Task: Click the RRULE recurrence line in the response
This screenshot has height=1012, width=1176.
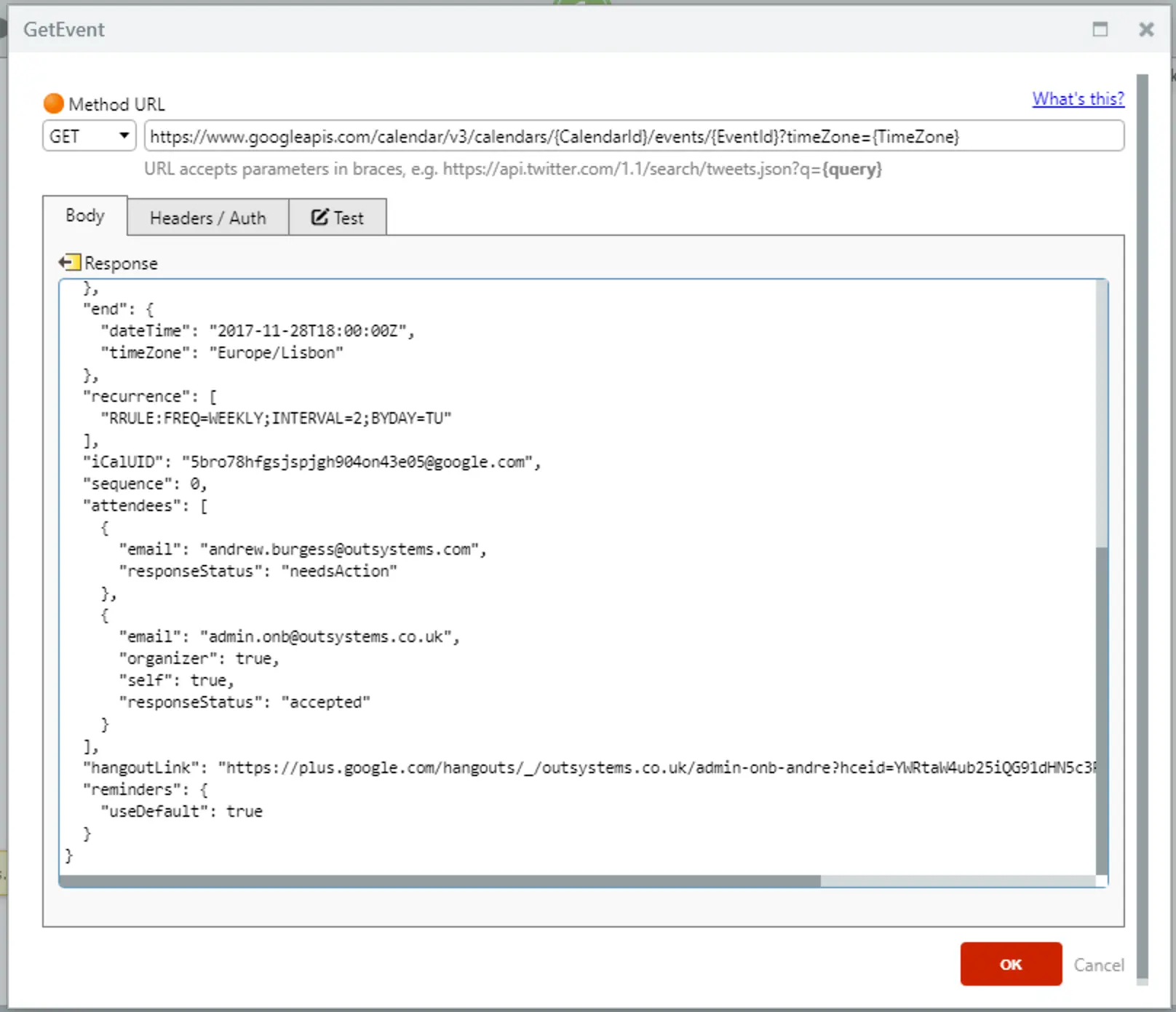Action: [x=277, y=418]
